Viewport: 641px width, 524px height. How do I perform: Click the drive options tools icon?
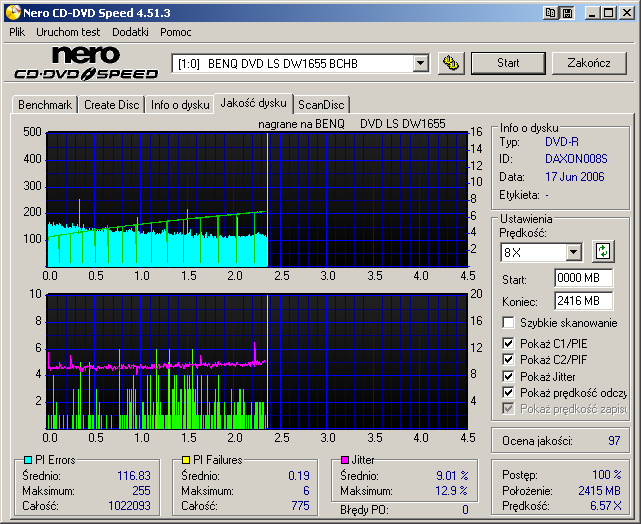click(451, 63)
